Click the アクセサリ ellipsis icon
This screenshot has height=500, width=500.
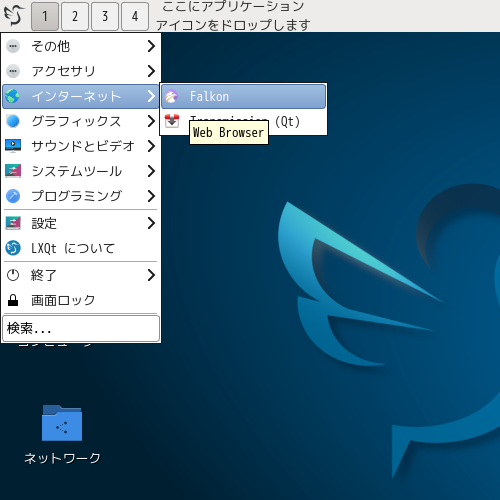pos(13,71)
